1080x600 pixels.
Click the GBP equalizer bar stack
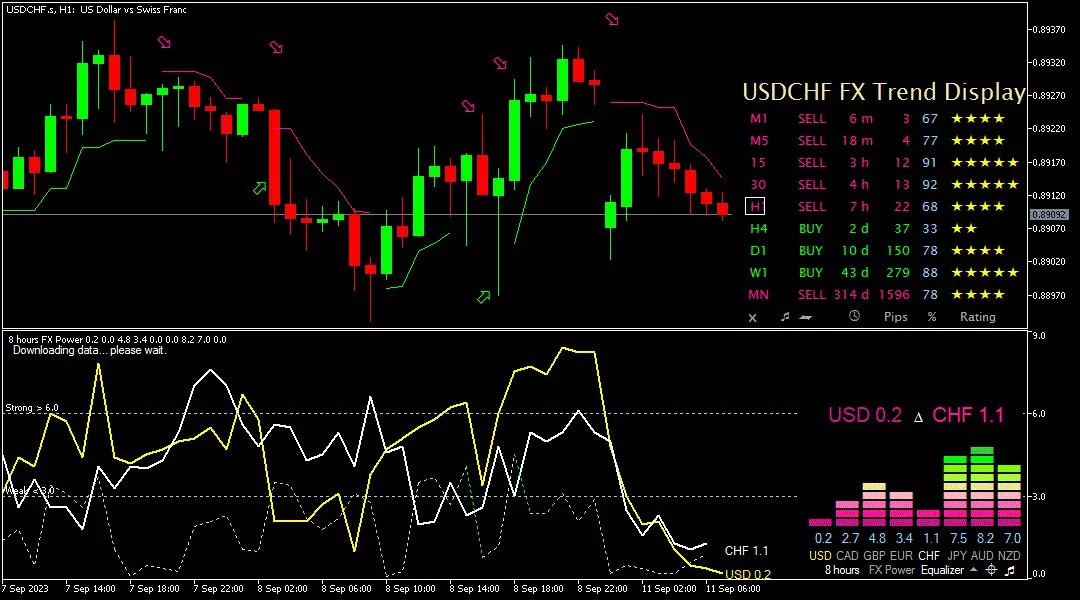click(874, 505)
